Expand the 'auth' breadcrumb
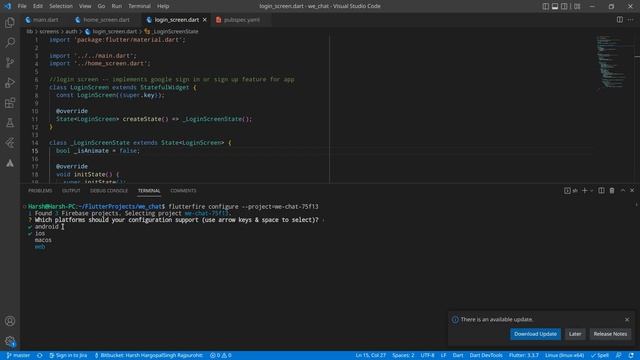This screenshot has height=360, width=640. click(71, 31)
